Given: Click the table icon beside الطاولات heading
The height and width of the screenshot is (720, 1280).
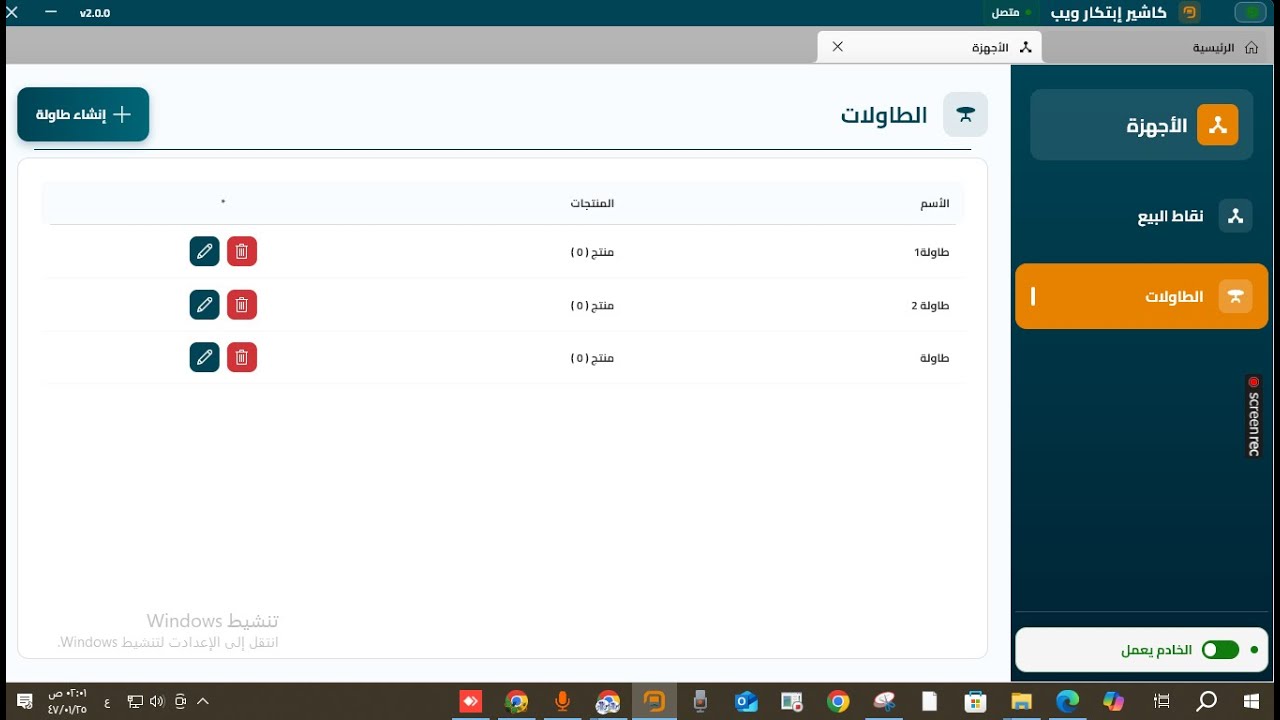Looking at the screenshot, I should 965,114.
